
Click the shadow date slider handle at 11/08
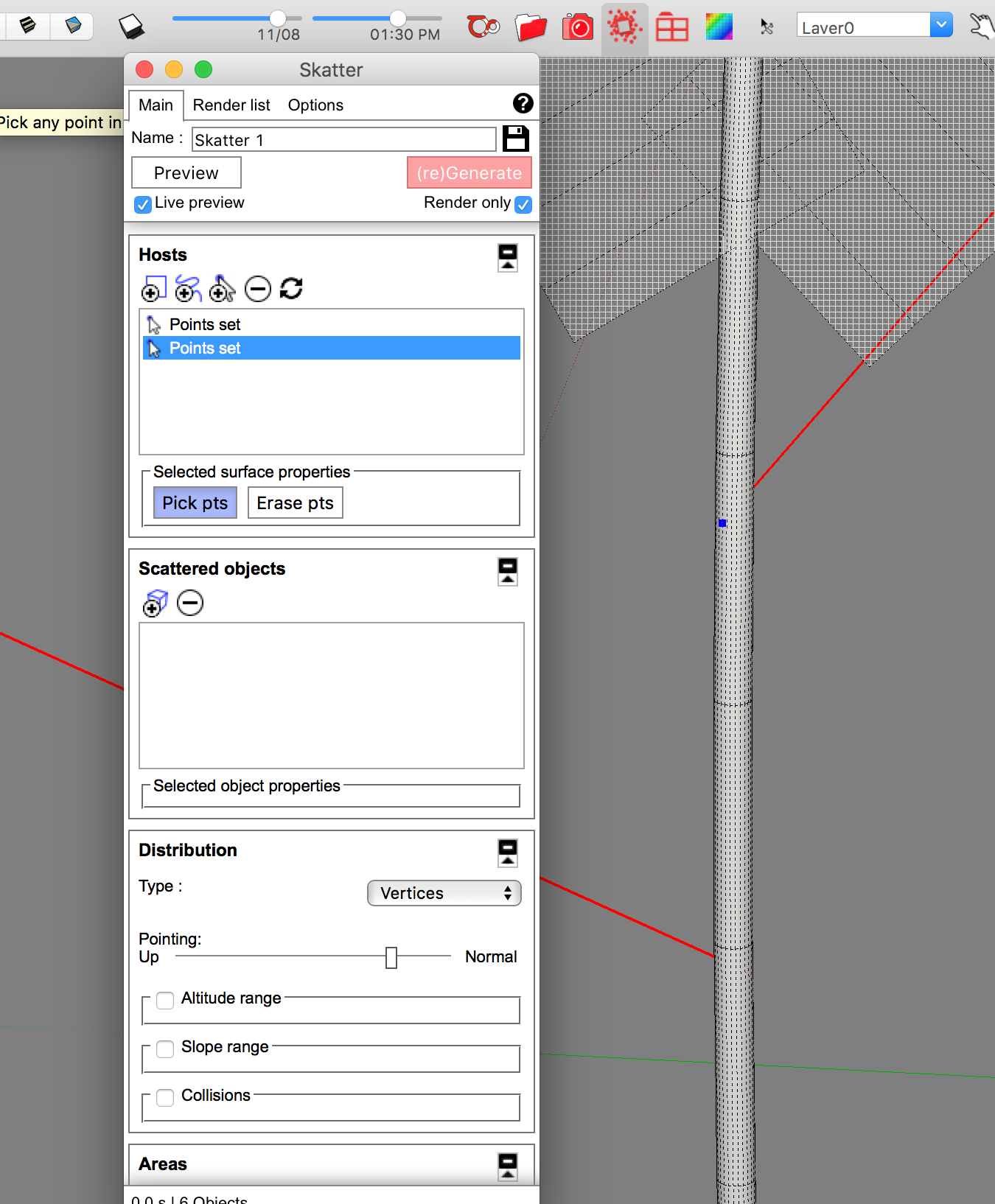point(278,18)
